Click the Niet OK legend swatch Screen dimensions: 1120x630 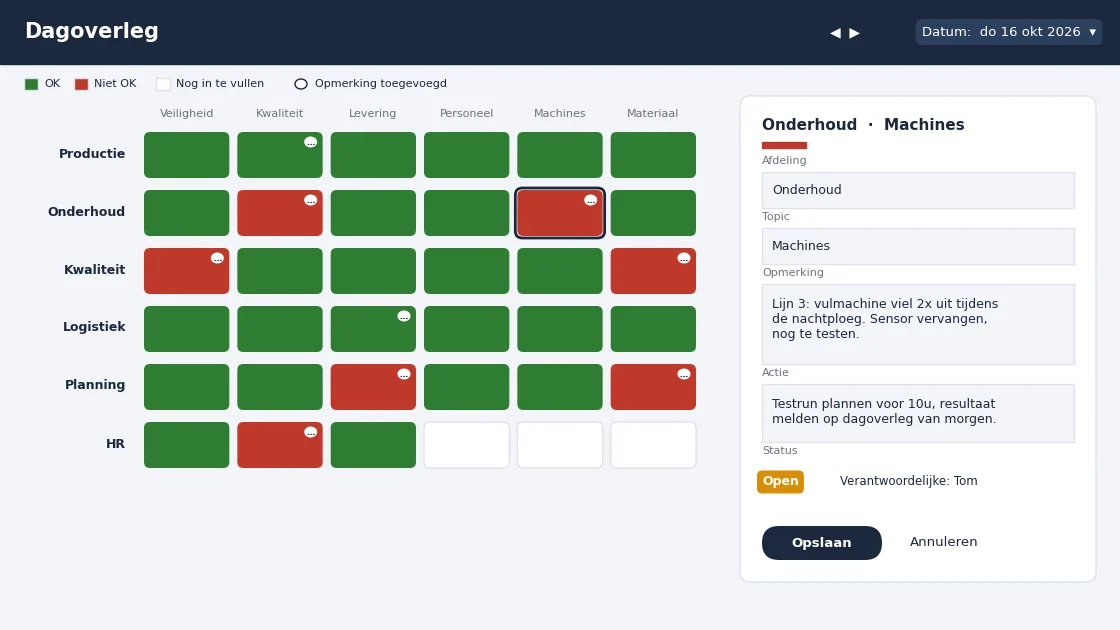pos(81,84)
